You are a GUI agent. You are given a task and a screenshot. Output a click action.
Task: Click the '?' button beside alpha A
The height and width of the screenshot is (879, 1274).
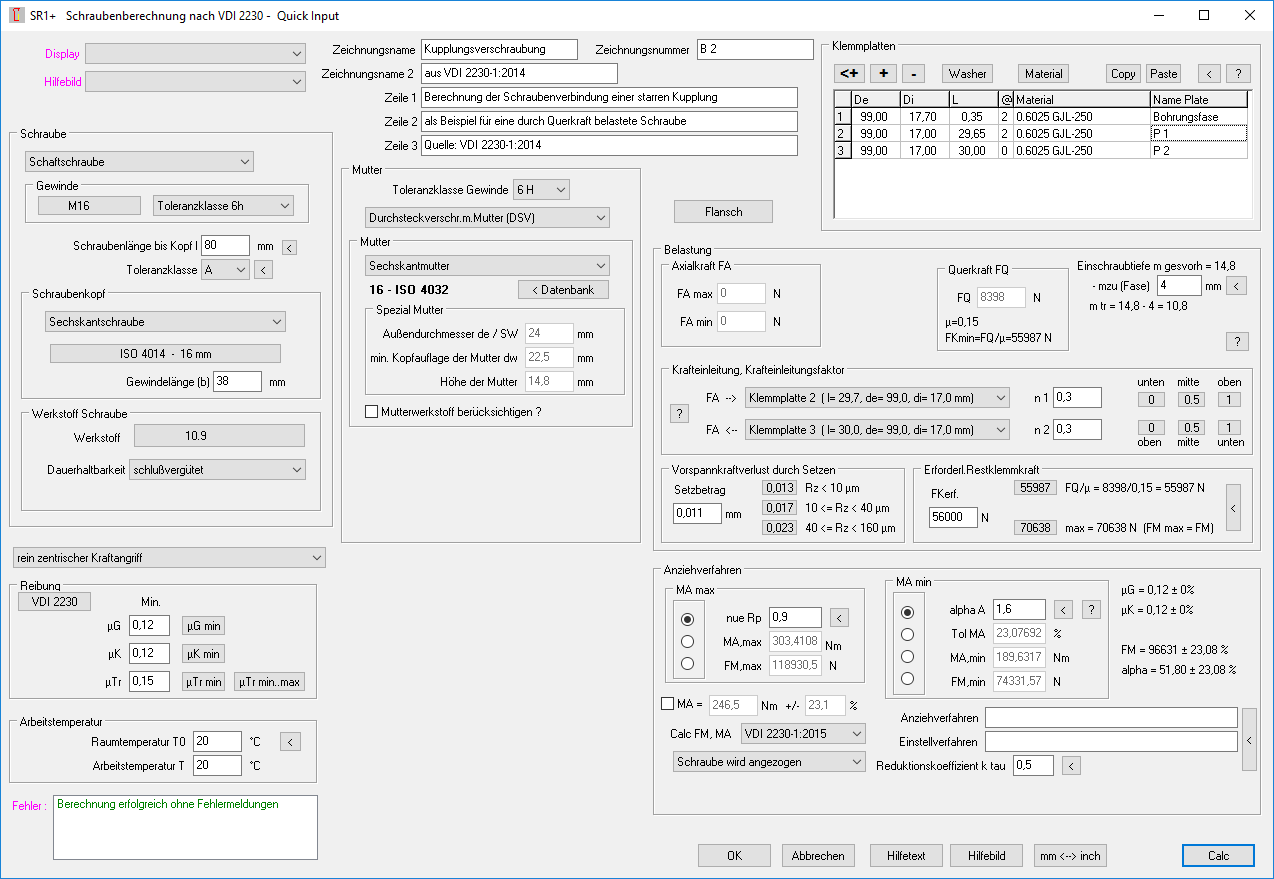(x=1091, y=609)
